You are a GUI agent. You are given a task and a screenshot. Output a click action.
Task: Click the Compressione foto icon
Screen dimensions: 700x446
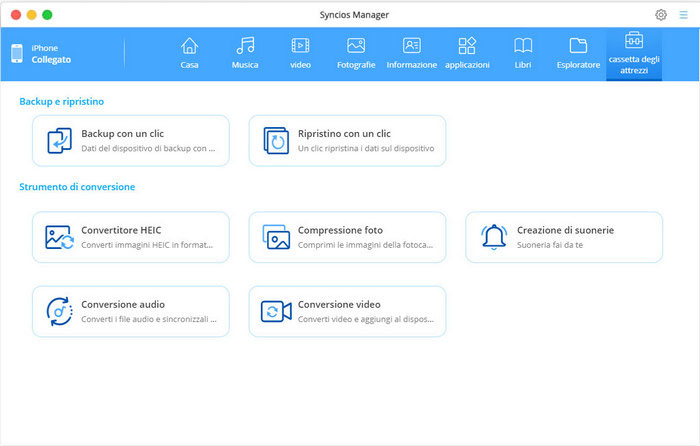pyautogui.click(x=276, y=237)
